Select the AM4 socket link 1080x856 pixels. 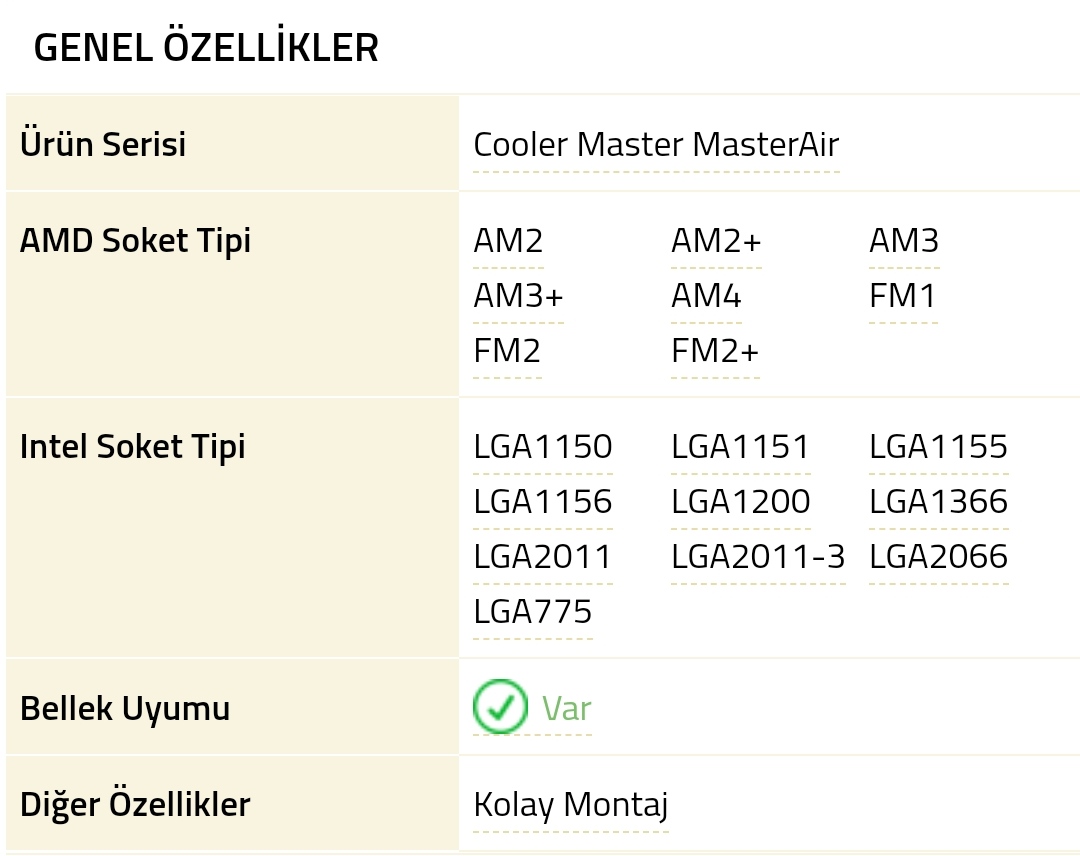pos(706,297)
